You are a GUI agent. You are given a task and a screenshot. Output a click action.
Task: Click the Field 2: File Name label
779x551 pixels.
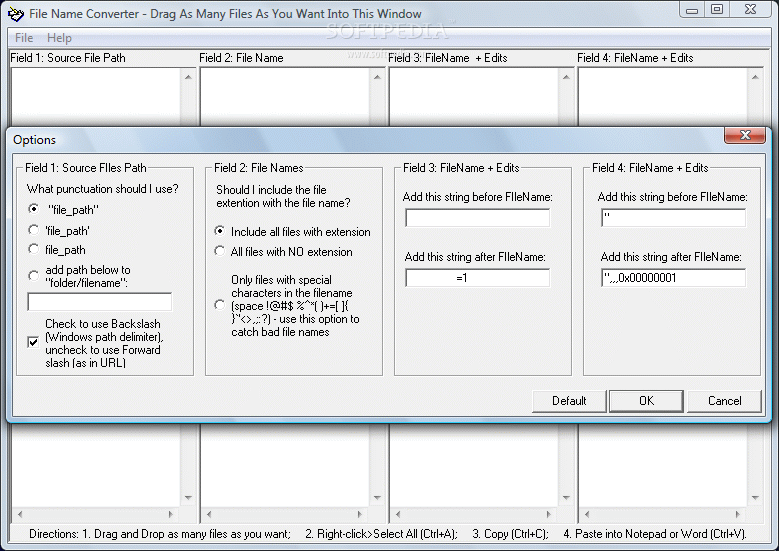[241, 58]
